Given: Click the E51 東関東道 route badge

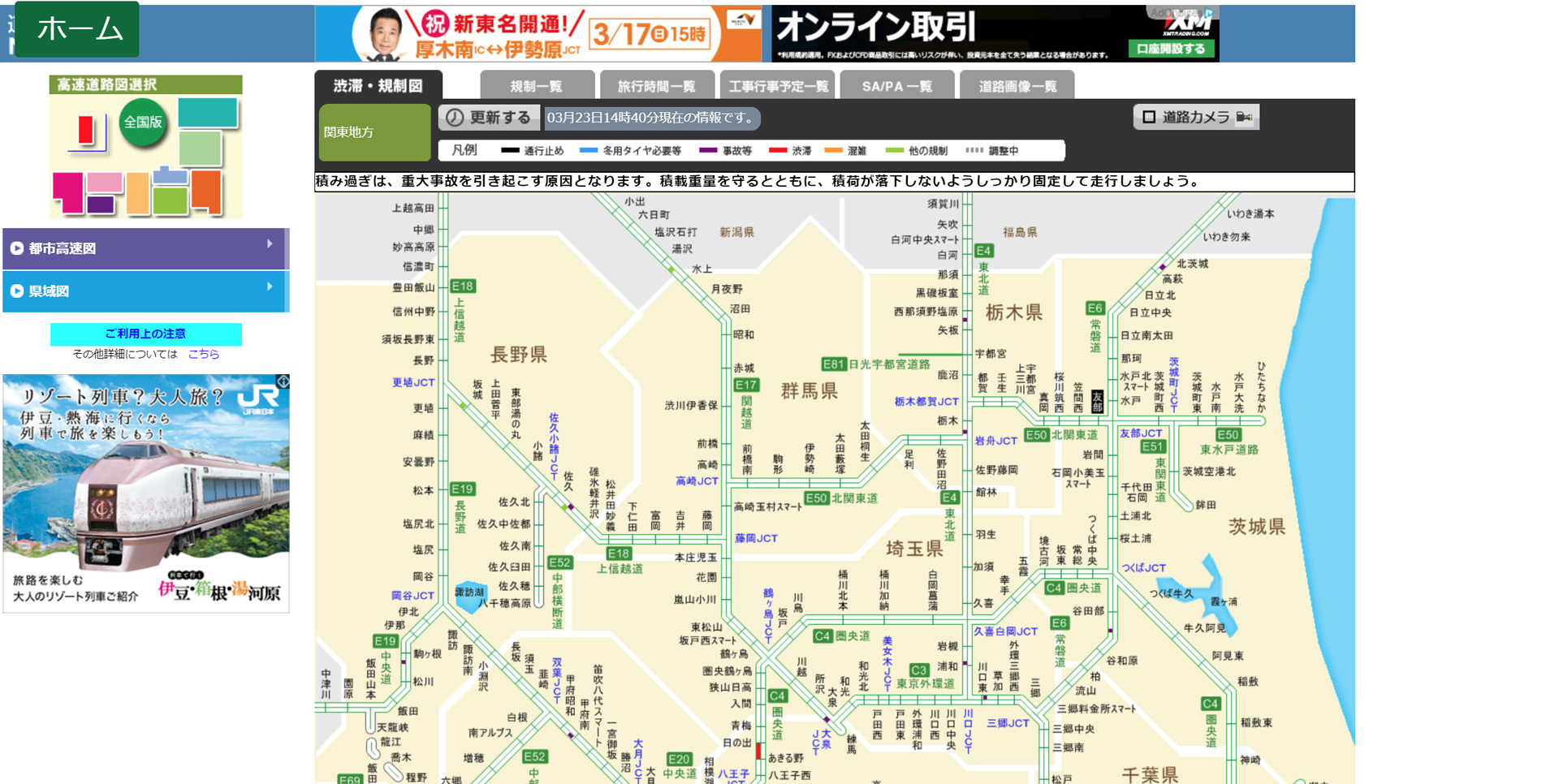Looking at the screenshot, I should 1153,446.
